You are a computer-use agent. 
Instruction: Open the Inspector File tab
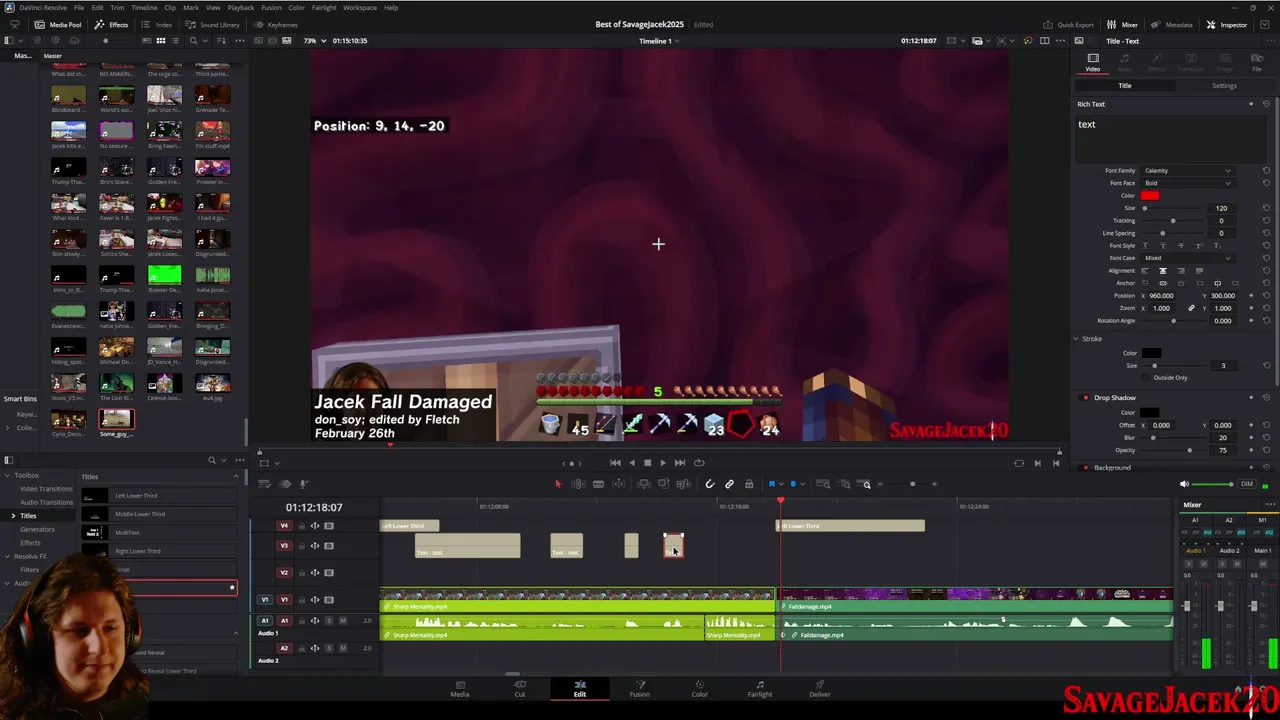(1257, 61)
